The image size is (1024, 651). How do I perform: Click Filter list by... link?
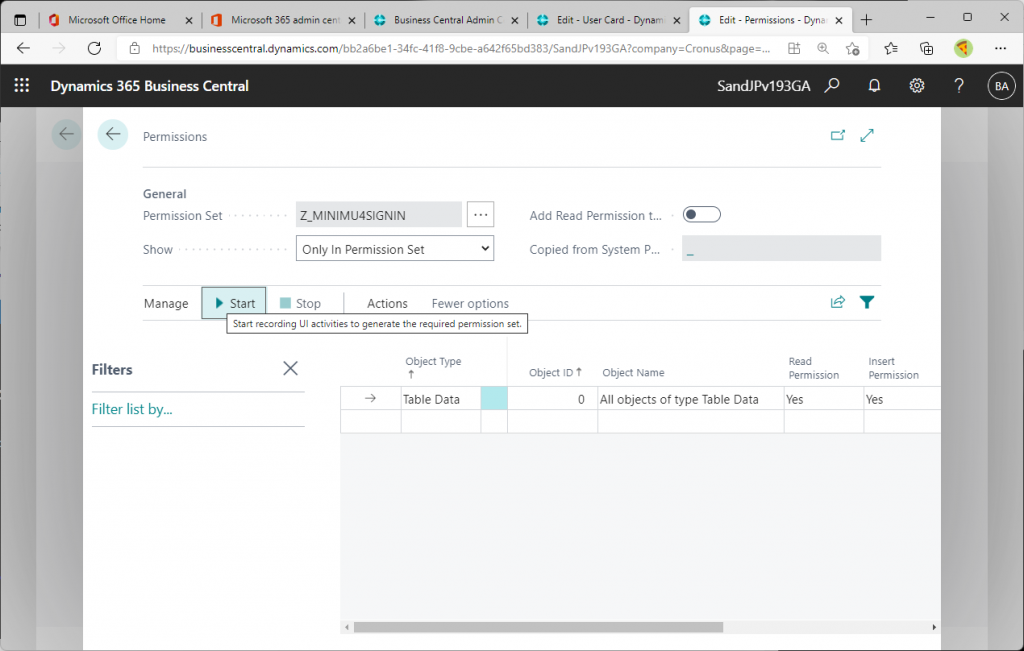point(132,409)
